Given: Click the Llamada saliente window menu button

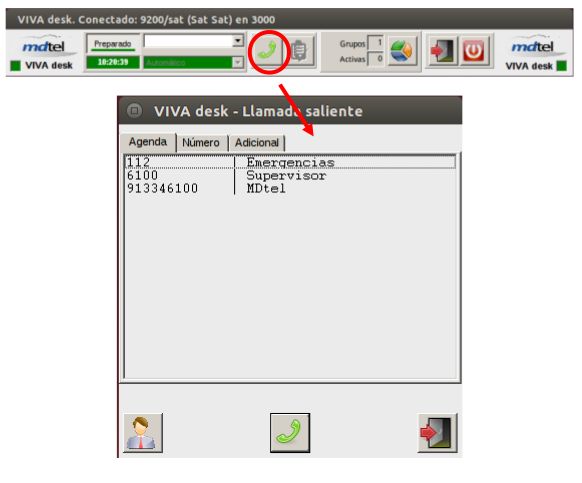Looking at the screenshot, I should [134, 111].
